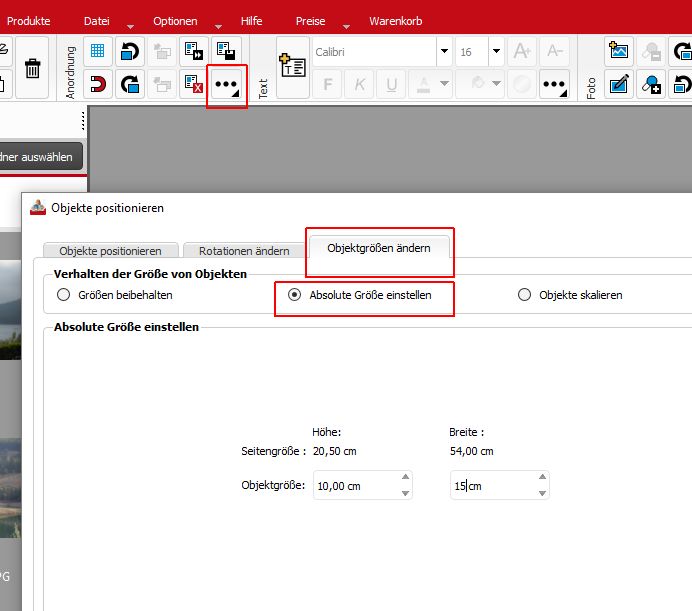Click the edit photo pencil icon

(x=620, y=84)
